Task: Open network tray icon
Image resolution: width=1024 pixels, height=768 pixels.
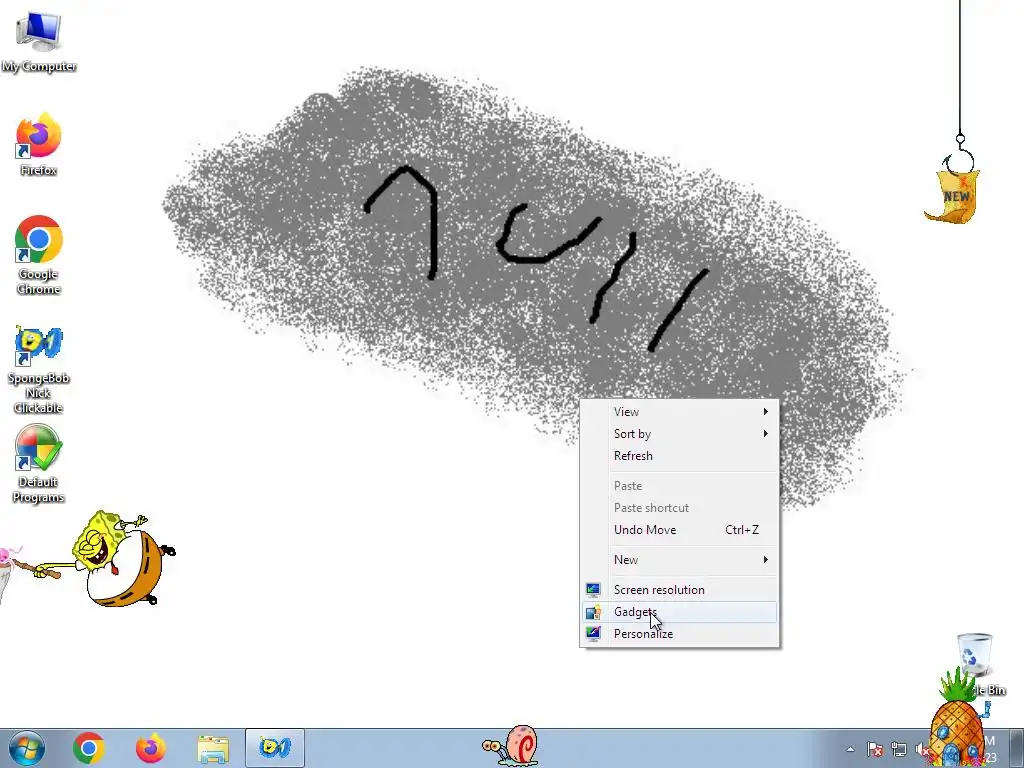Action: click(x=899, y=749)
